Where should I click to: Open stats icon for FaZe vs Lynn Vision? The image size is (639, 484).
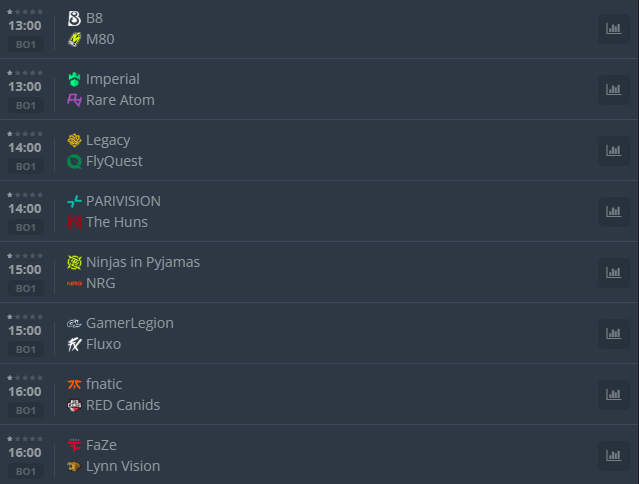(613, 455)
